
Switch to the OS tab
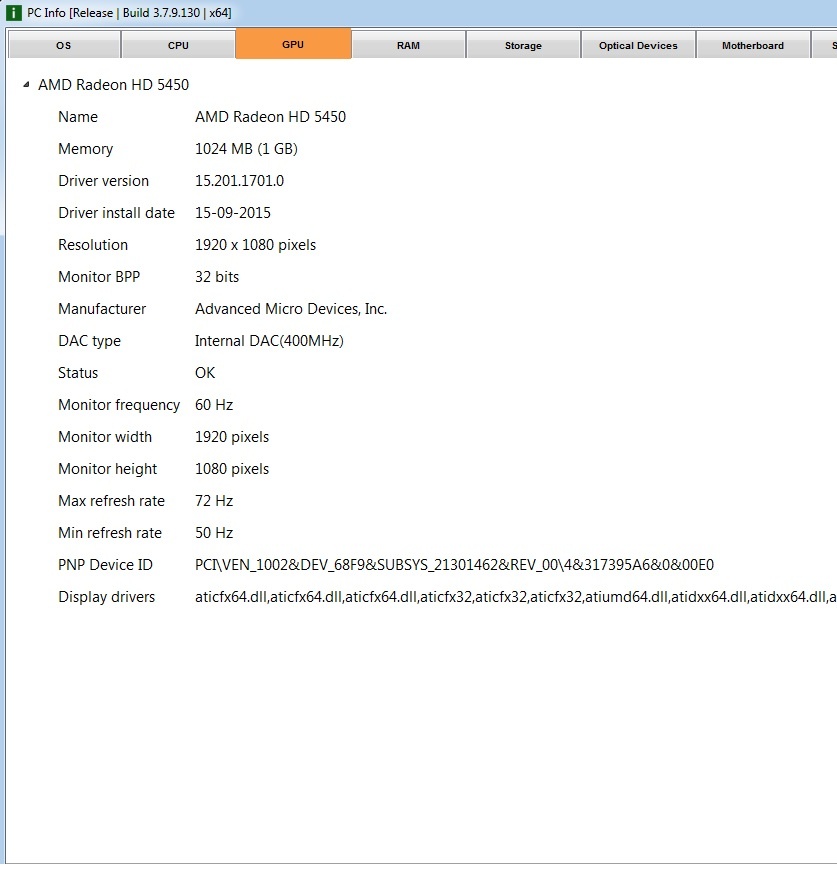click(63, 45)
